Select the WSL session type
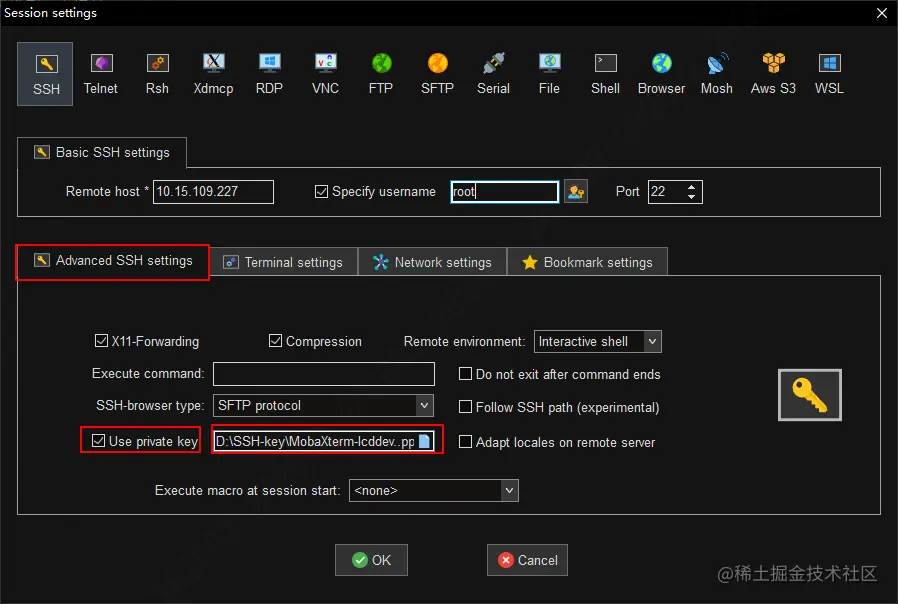Viewport: 898px width, 604px height. tap(829, 74)
